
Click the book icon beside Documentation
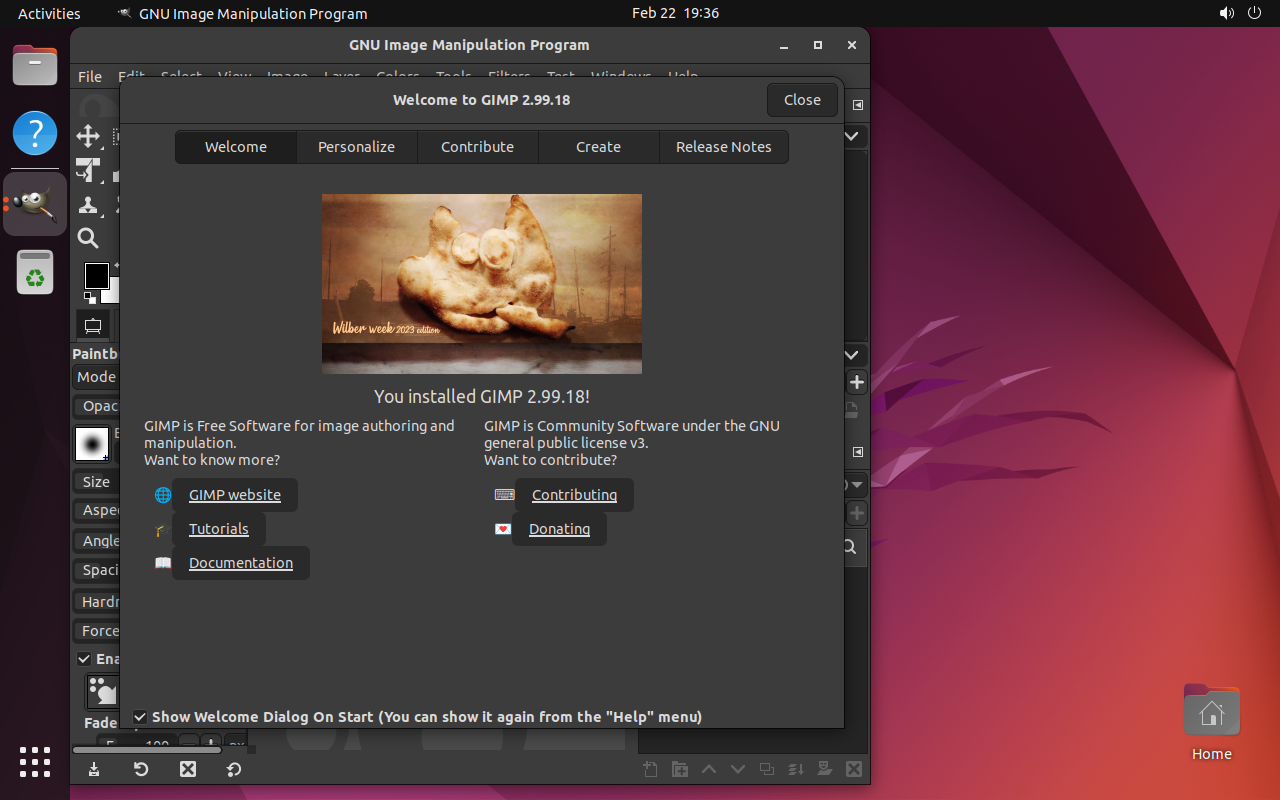point(162,563)
